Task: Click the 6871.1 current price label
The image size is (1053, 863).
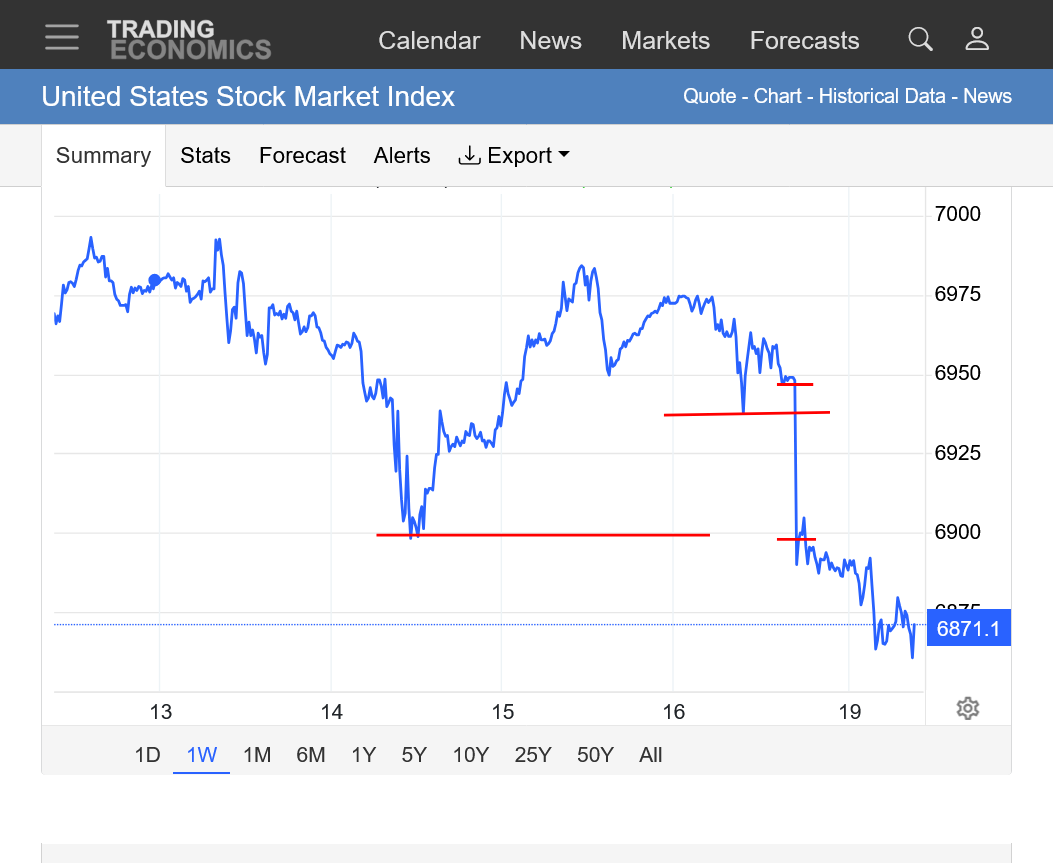Action: 968,629
